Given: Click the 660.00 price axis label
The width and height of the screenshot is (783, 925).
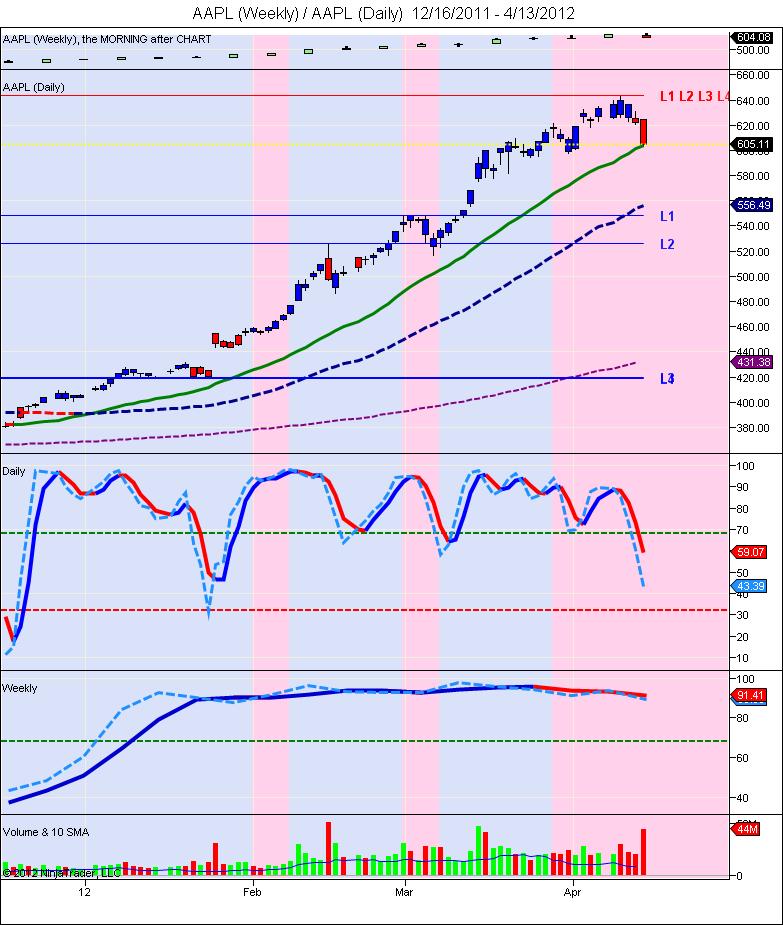Looking at the screenshot, I should 753,76.
